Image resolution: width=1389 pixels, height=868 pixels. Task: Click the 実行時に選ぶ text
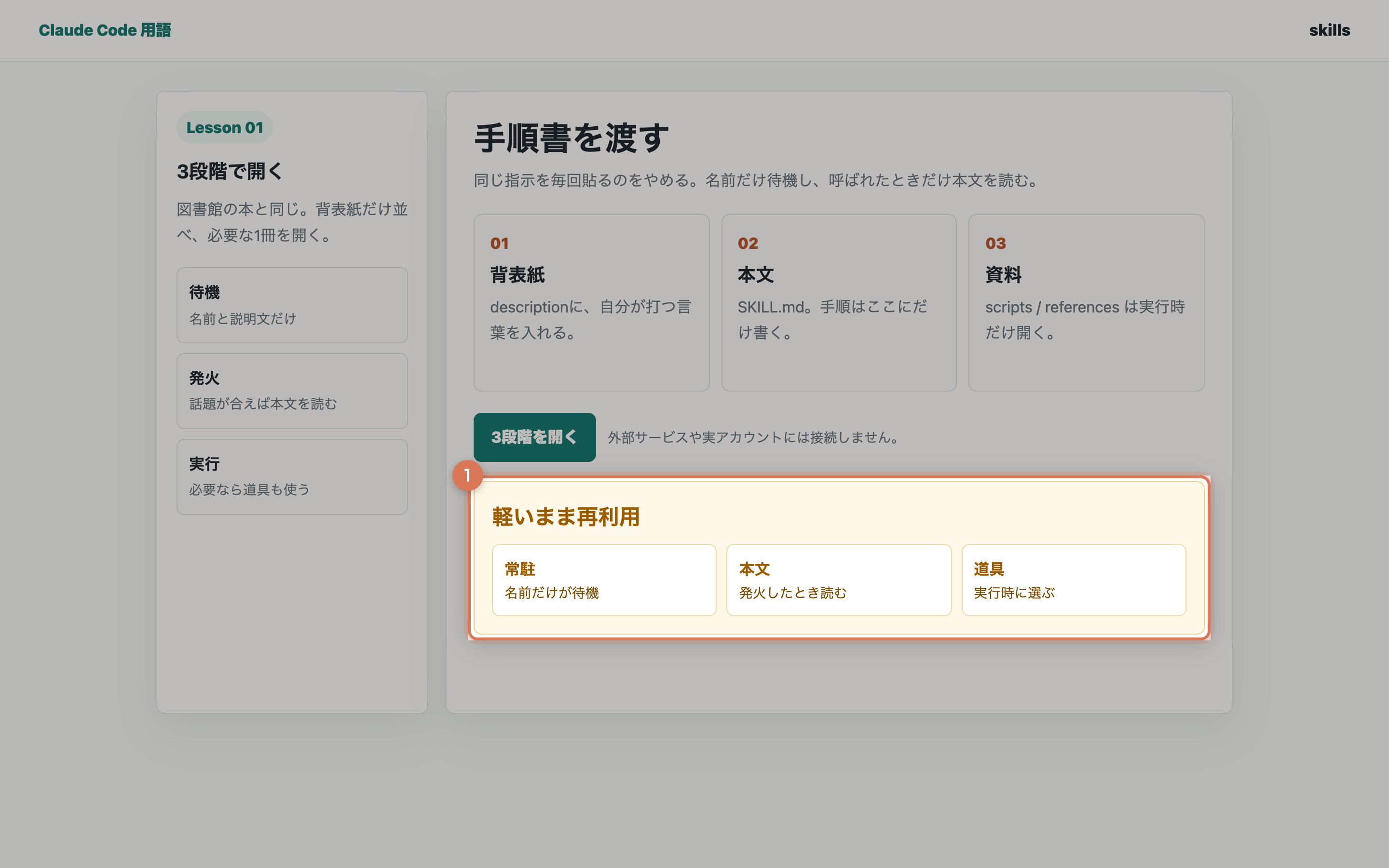point(1014,593)
